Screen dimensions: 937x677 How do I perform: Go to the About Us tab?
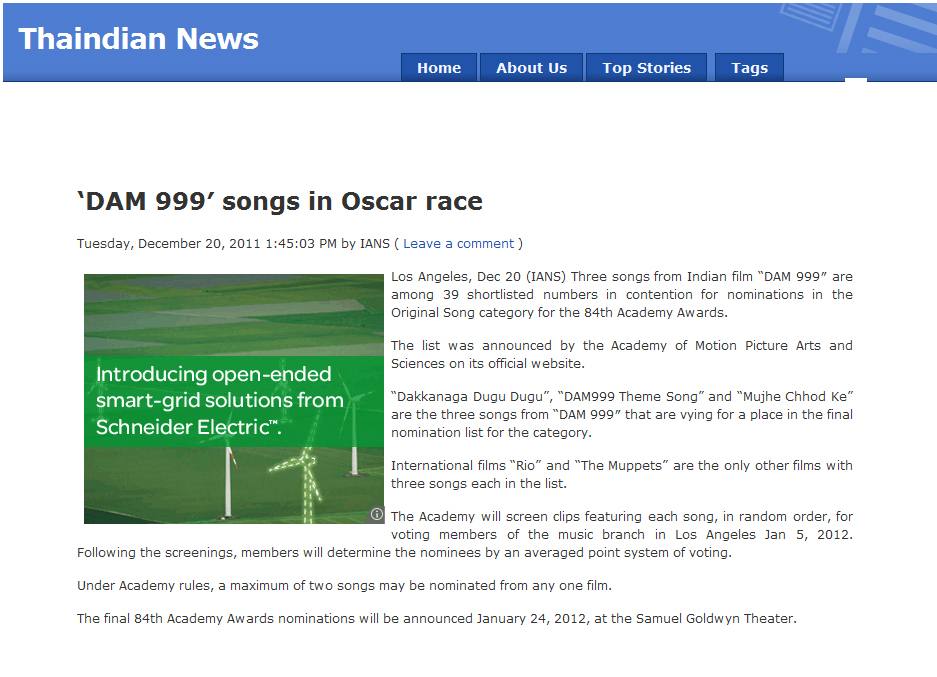pyautogui.click(x=531, y=68)
